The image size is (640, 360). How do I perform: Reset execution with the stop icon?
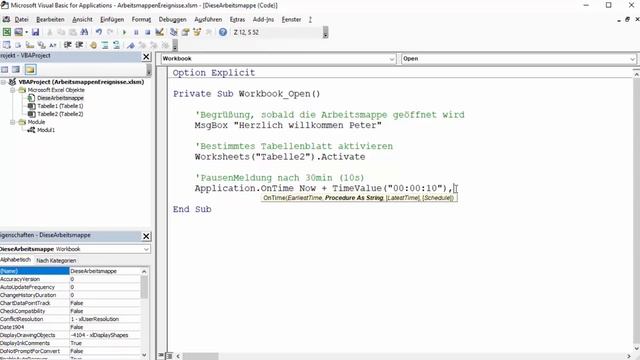[x=147, y=32]
